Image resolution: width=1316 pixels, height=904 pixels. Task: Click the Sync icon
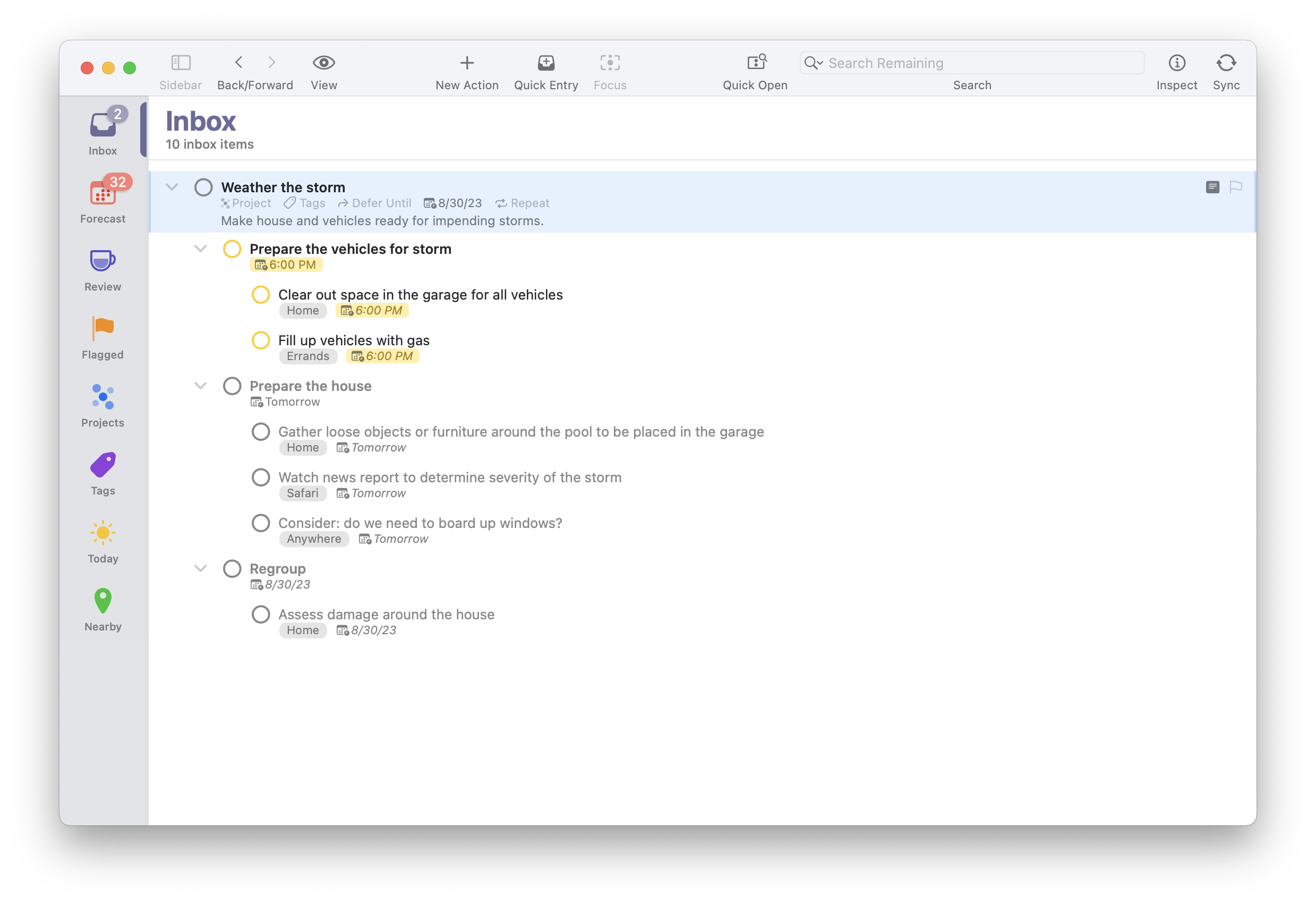point(1225,63)
